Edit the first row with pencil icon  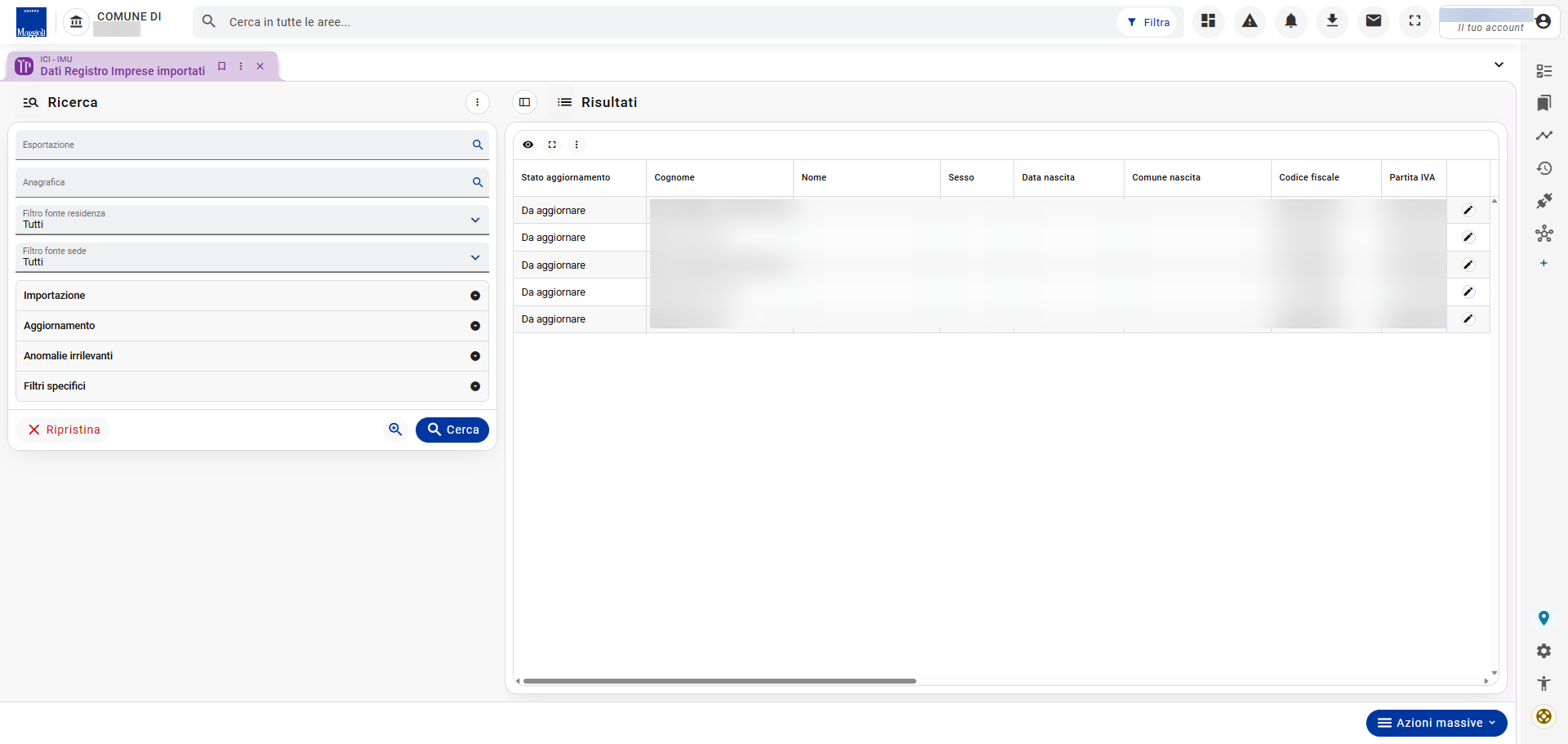tap(1468, 211)
